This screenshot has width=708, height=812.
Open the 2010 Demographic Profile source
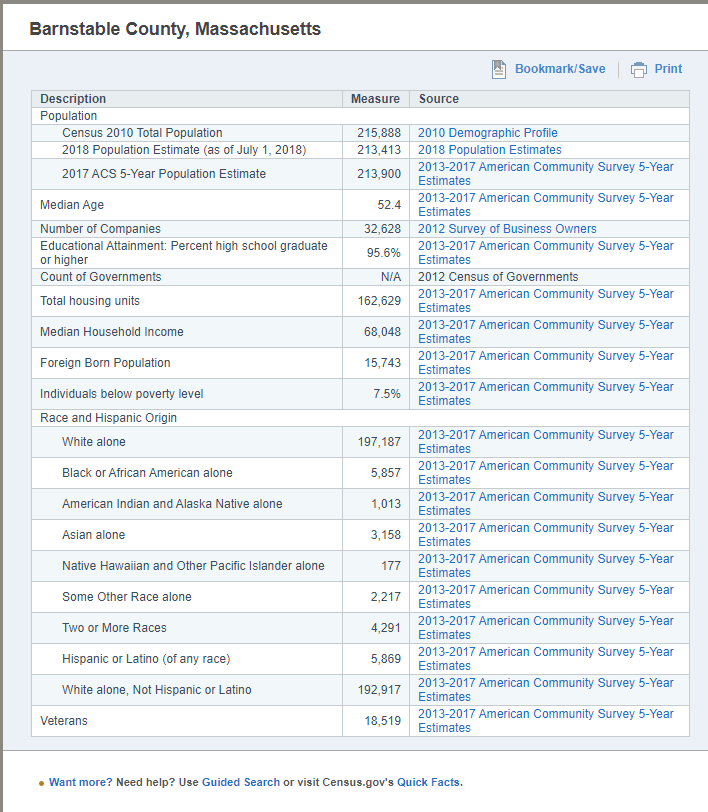[488, 133]
